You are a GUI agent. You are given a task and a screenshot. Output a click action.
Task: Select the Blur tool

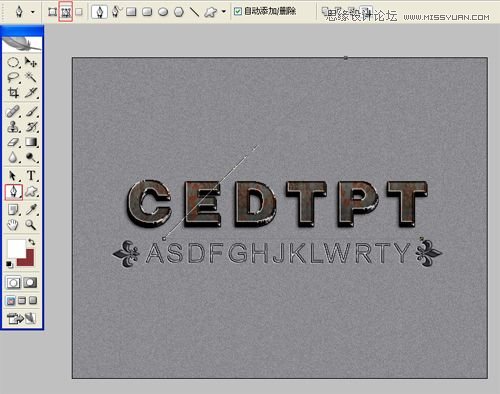tap(13, 157)
